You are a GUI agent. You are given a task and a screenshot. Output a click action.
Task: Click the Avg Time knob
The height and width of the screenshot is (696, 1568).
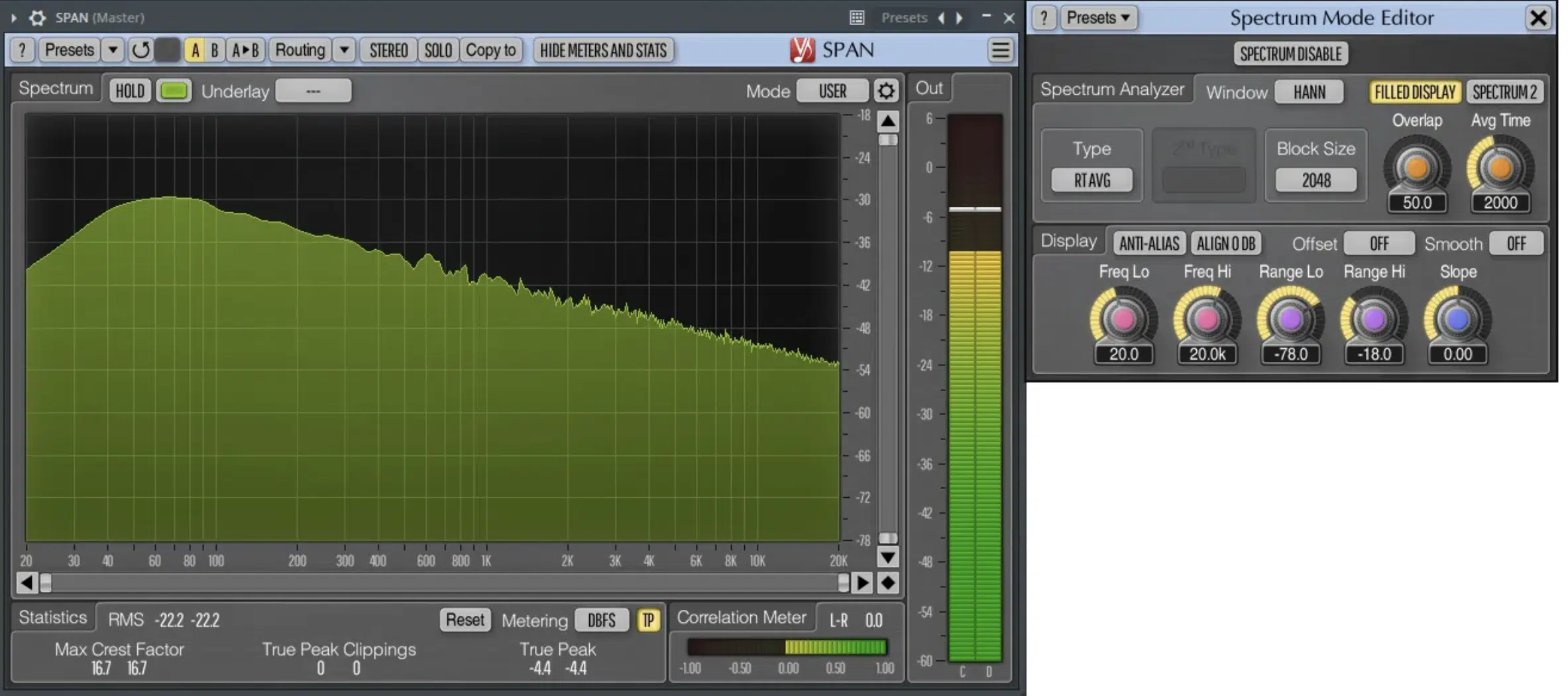[x=1500, y=168]
